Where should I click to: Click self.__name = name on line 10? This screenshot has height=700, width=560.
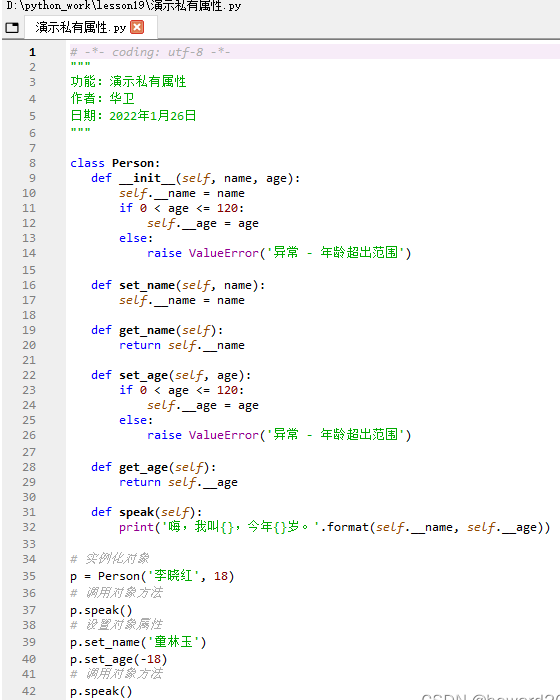click(x=182, y=193)
